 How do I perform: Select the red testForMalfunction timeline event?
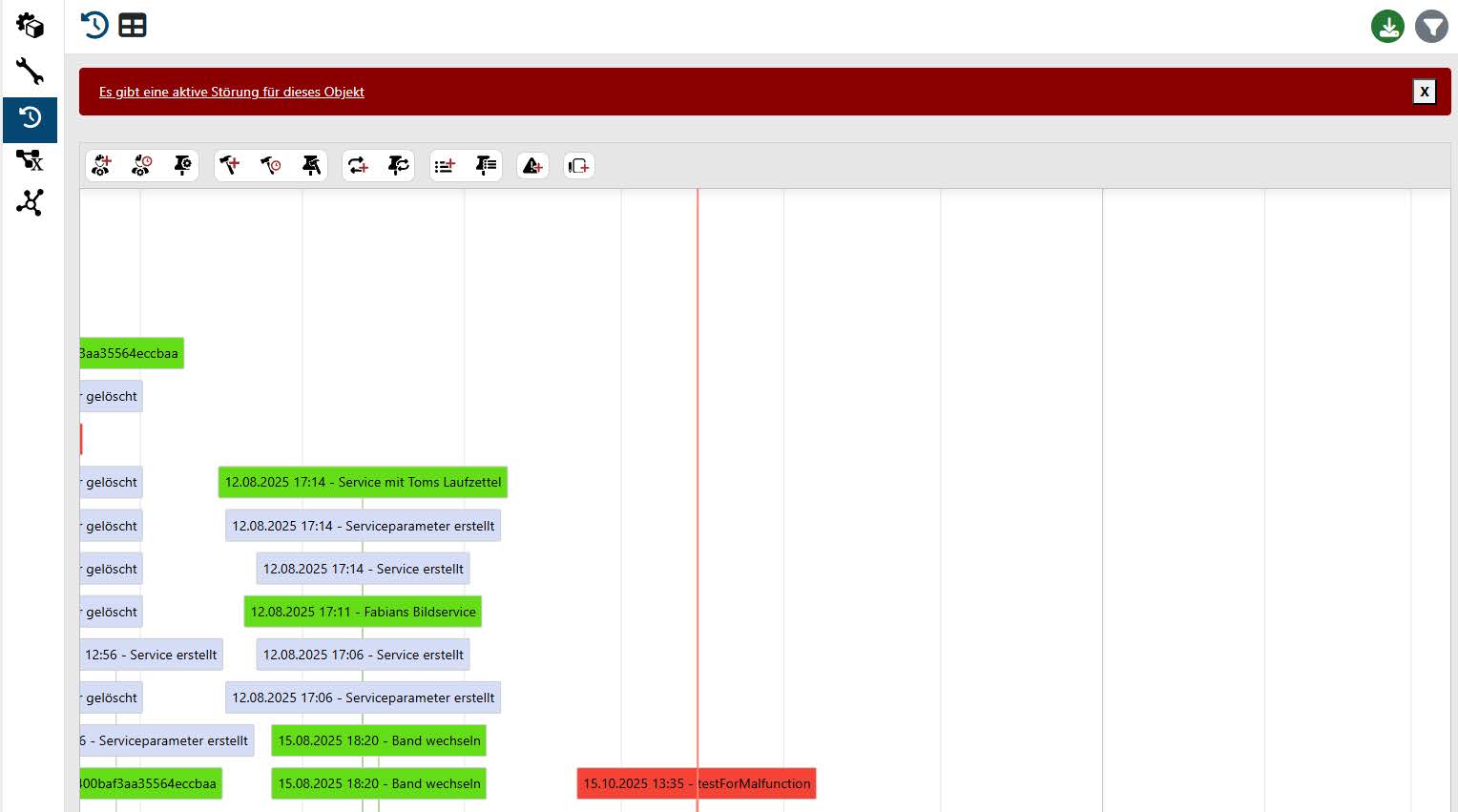[697, 783]
